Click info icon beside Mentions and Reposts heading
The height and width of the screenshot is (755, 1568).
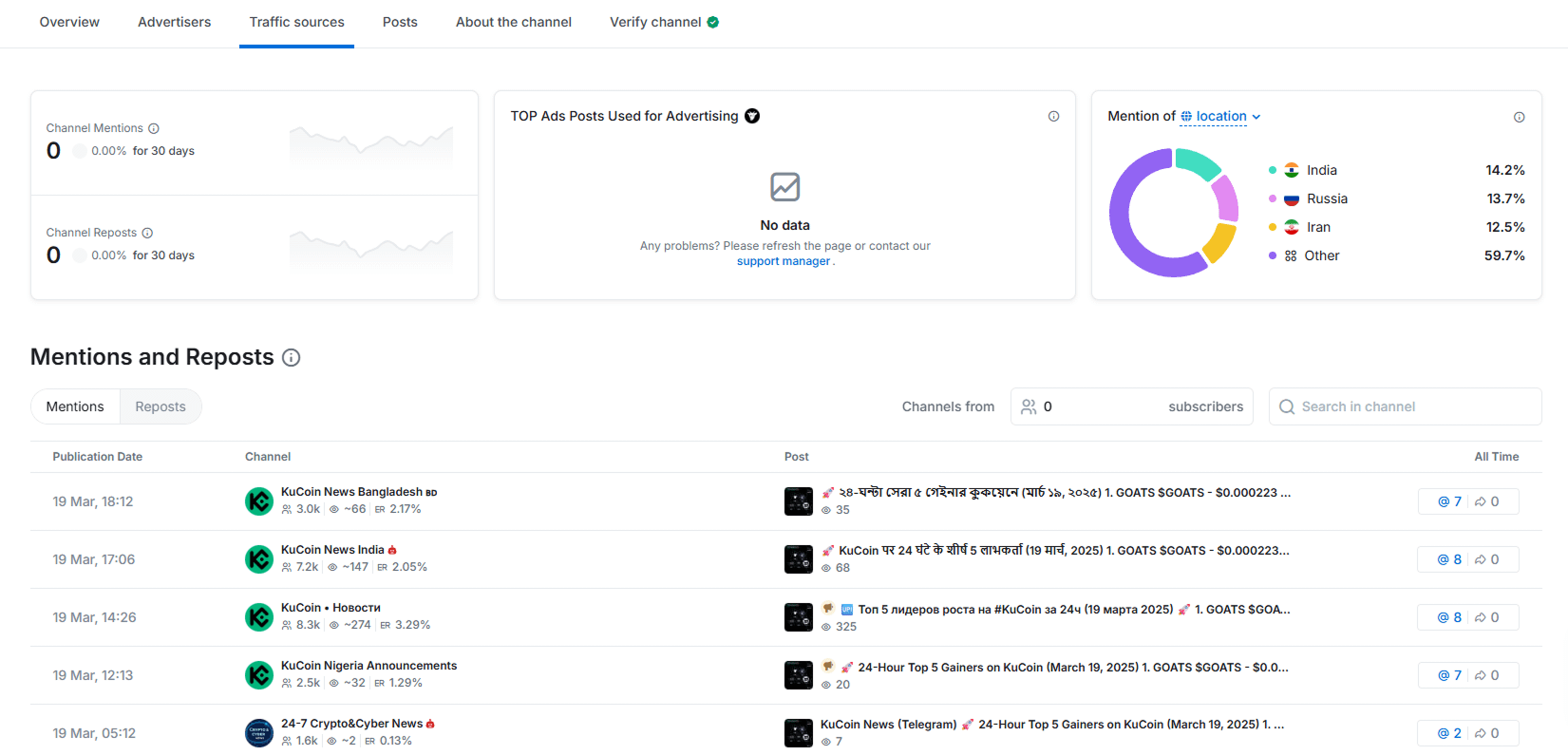point(292,358)
